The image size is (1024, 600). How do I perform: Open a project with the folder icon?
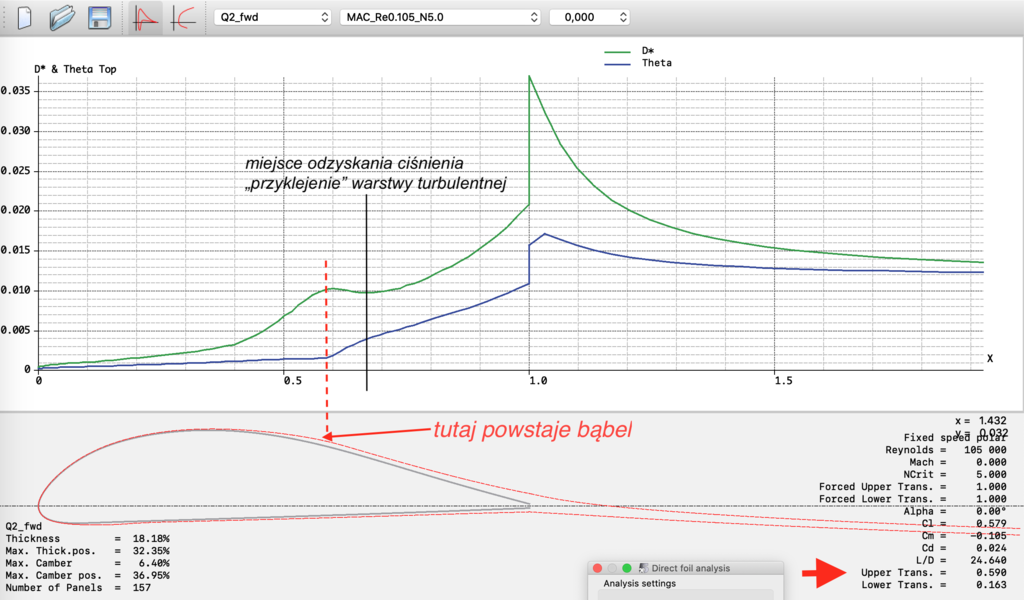point(63,18)
